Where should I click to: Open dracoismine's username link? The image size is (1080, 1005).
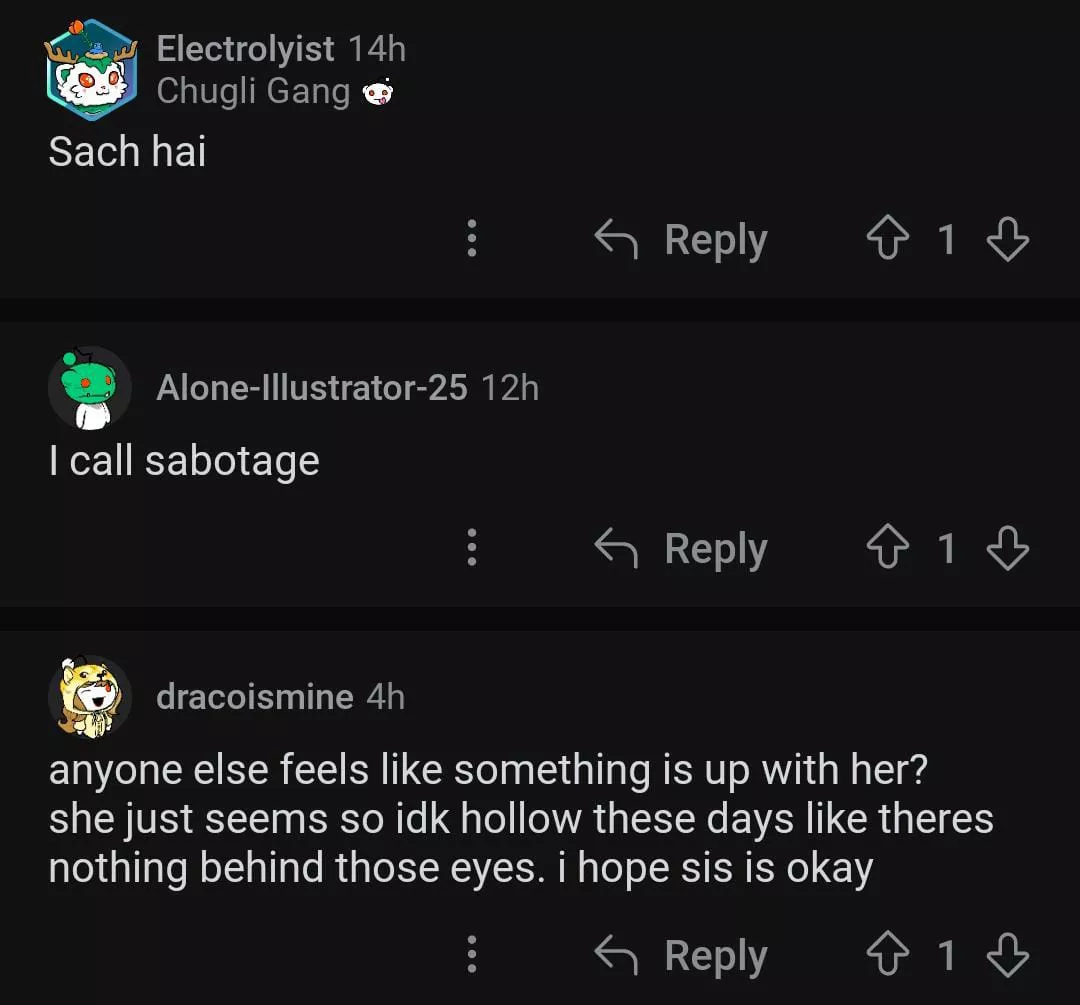pyautogui.click(x=254, y=697)
